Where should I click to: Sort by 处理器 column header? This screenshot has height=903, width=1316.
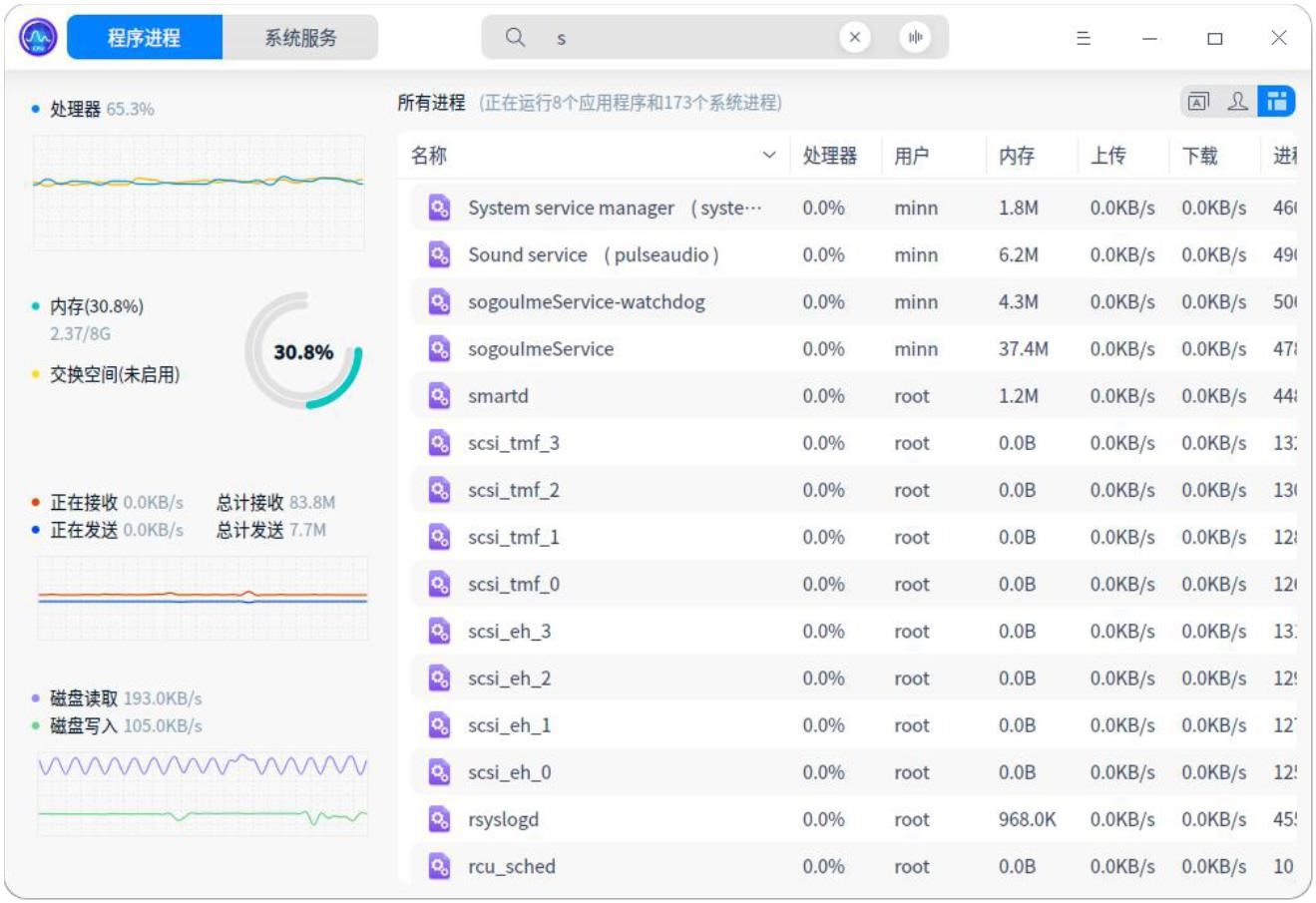tap(830, 156)
